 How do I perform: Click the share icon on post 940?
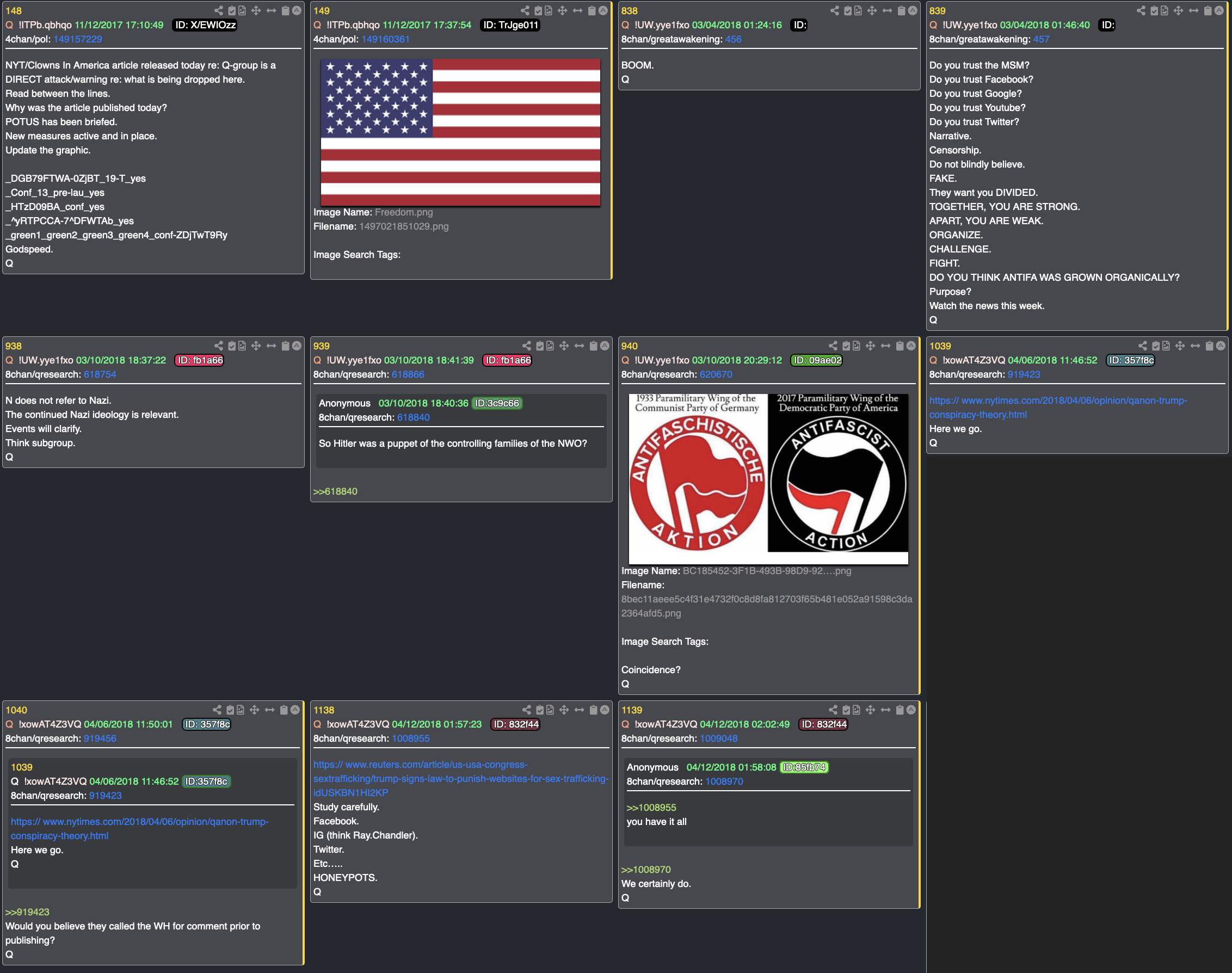[x=833, y=346]
